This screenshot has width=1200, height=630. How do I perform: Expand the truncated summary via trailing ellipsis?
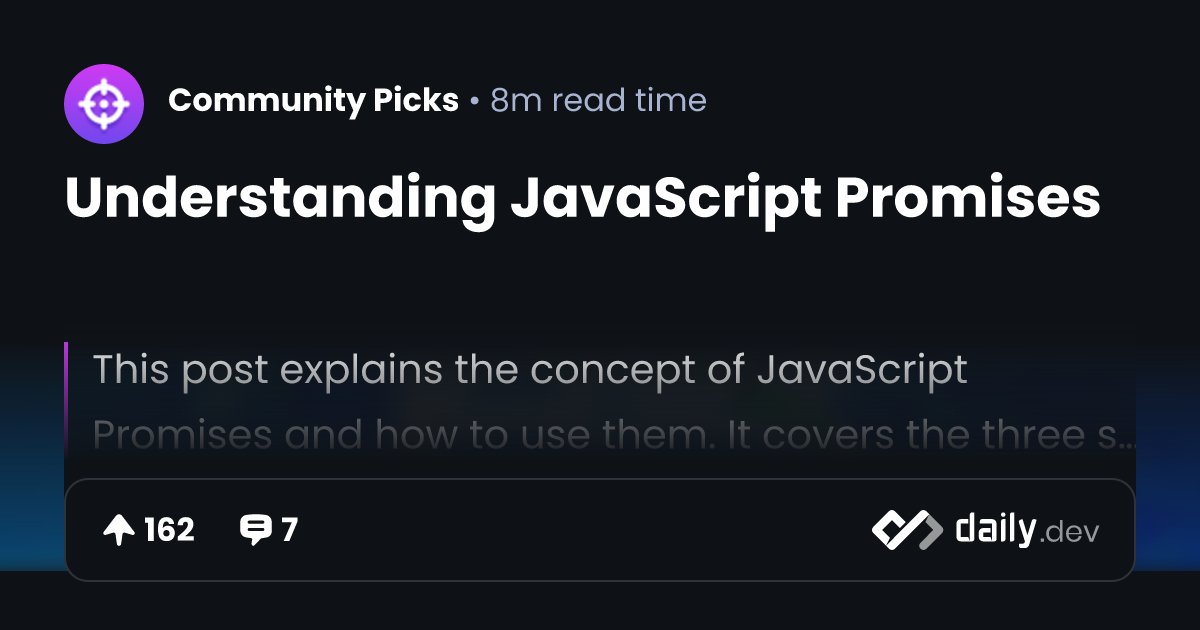coord(1128,436)
